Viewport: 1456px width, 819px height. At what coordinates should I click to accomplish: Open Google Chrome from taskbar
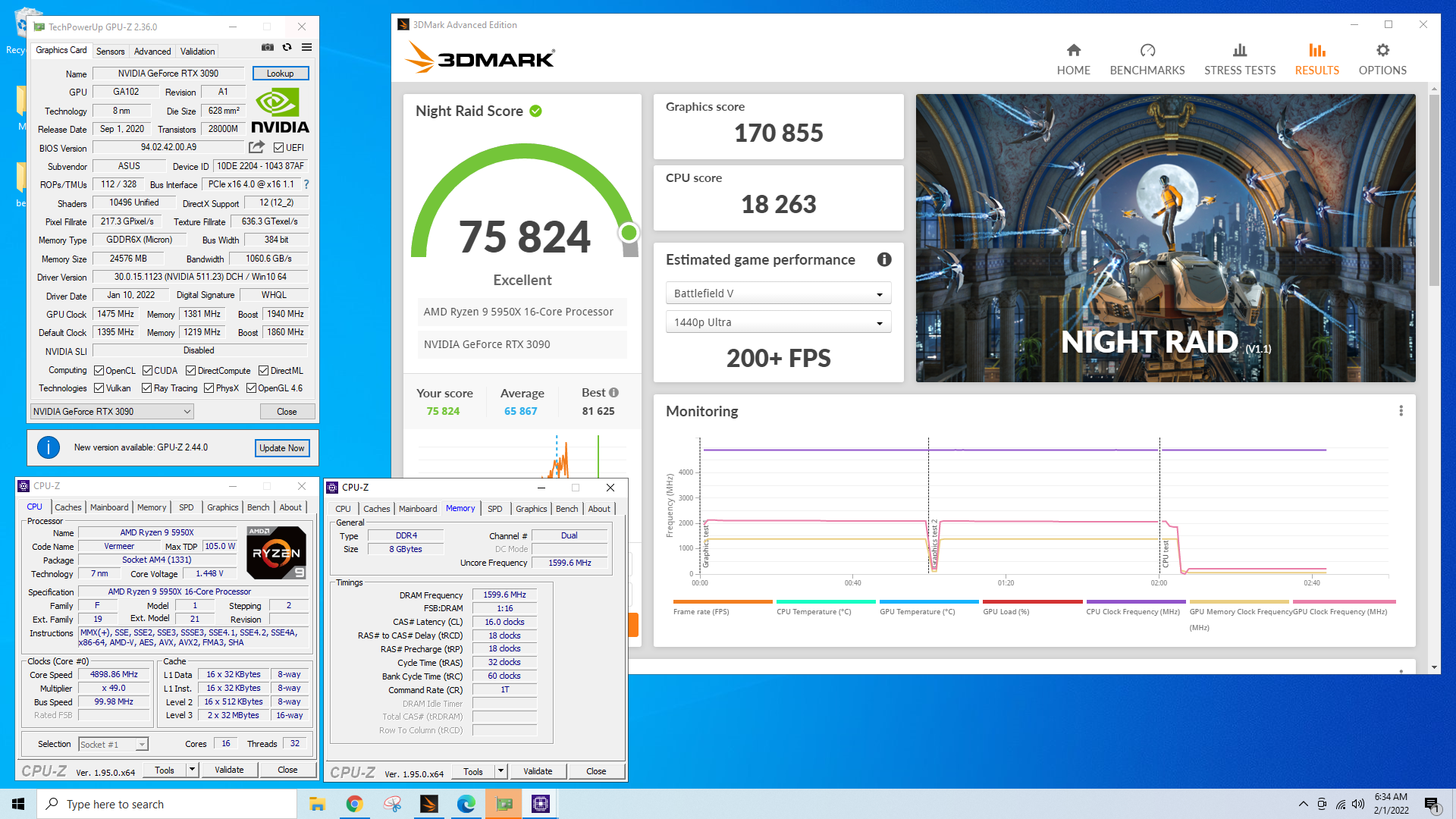pyautogui.click(x=354, y=804)
